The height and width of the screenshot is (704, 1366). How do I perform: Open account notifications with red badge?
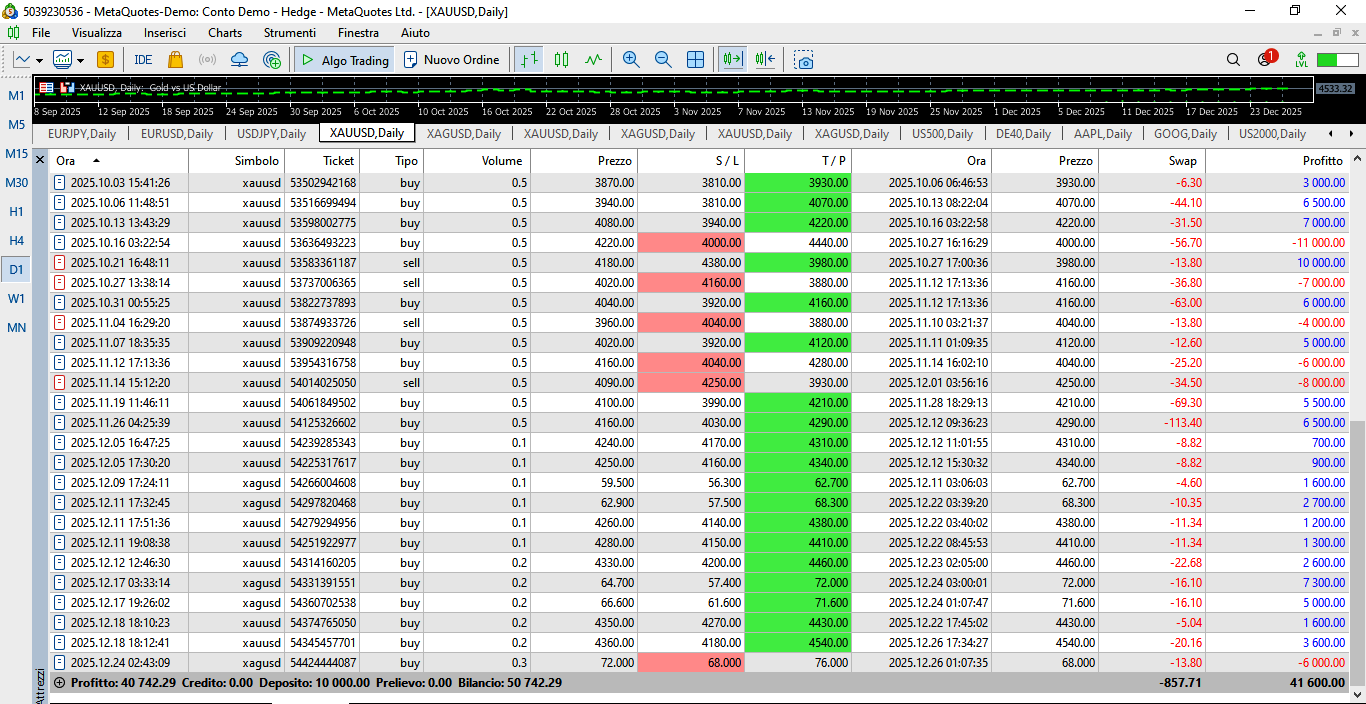coord(1266,59)
